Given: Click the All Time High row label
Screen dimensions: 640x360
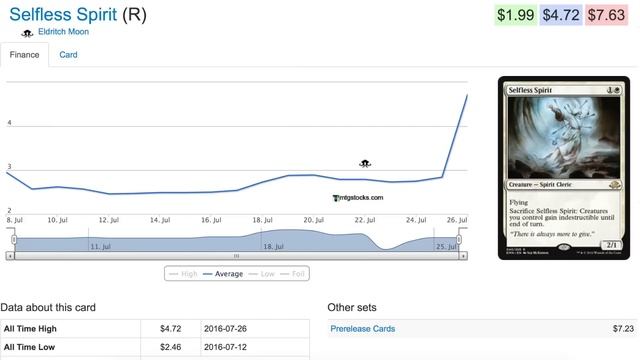Looking at the screenshot, I should click(x=30, y=329).
